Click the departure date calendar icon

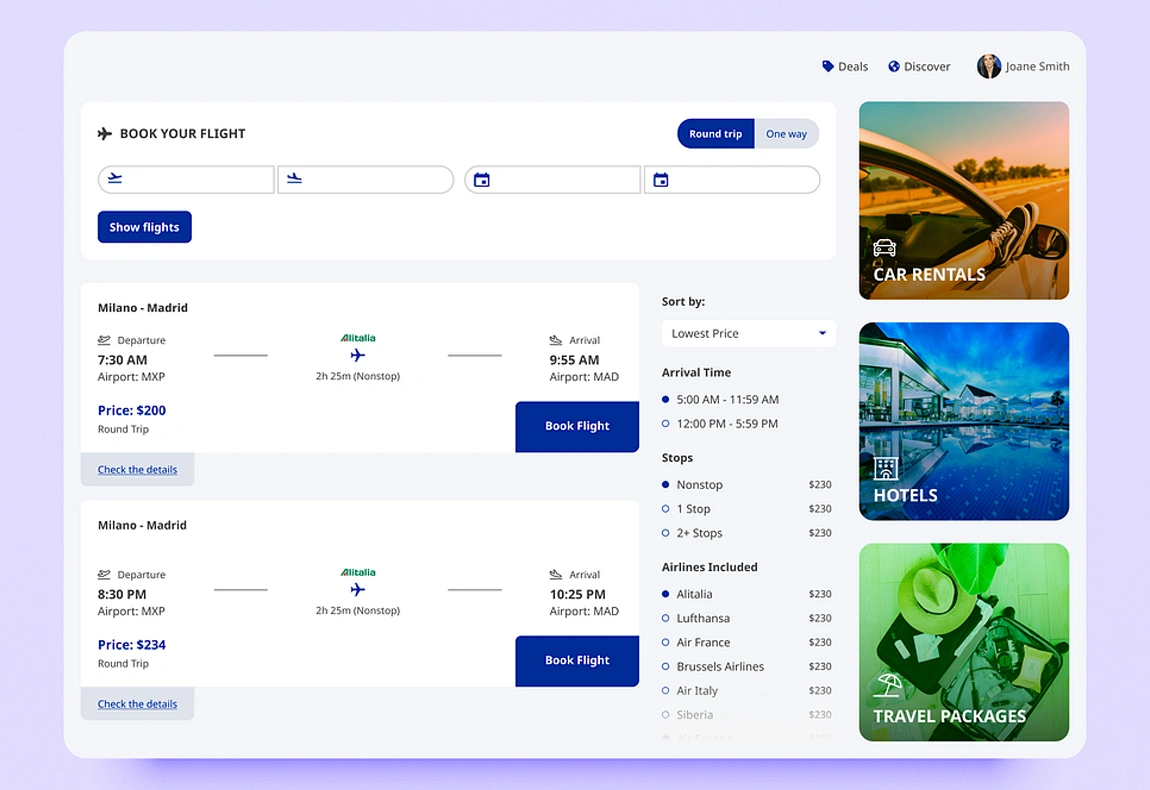coord(484,179)
